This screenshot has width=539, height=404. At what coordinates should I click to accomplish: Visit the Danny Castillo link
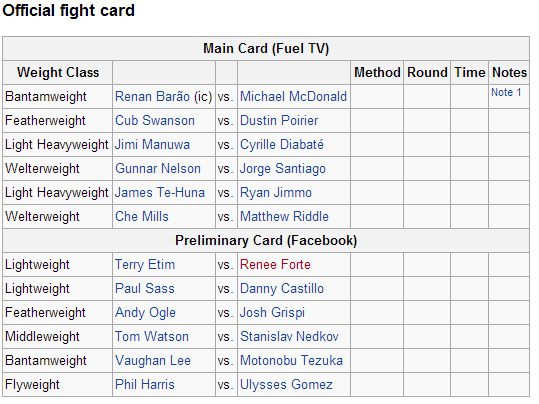click(x=282, y=289)
